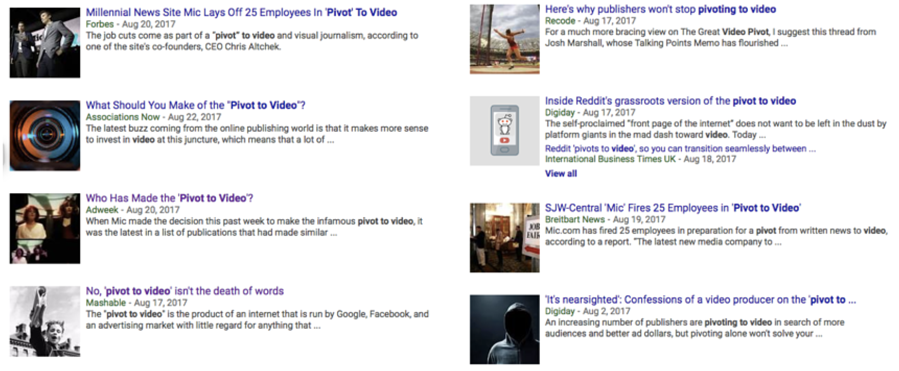Click the snippet mentioning CEO Chris Altchek
The height and width of the screenshot is (371, 899).
(x=252, y=41)
